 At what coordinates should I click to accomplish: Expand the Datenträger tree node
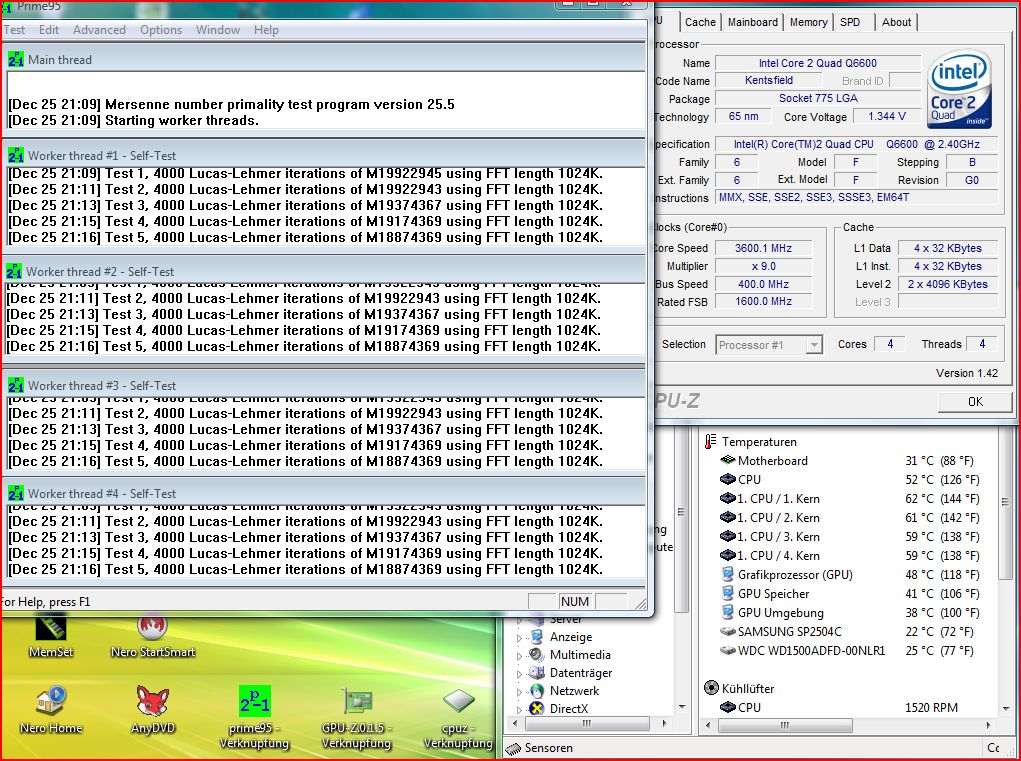pyautogui.click(x=519, y=674)
